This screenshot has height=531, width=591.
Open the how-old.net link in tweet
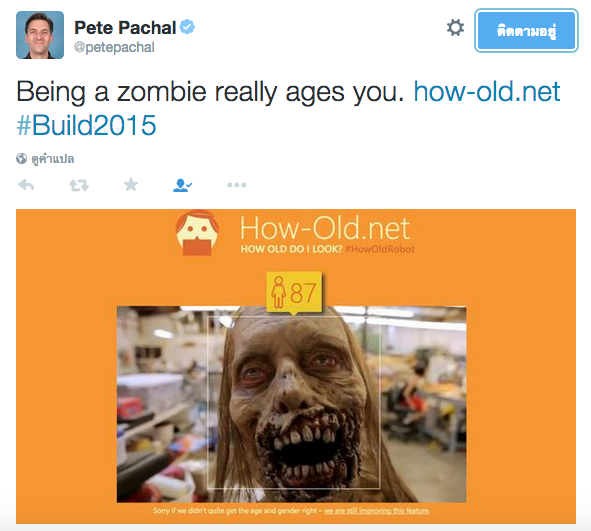(487, 92)
